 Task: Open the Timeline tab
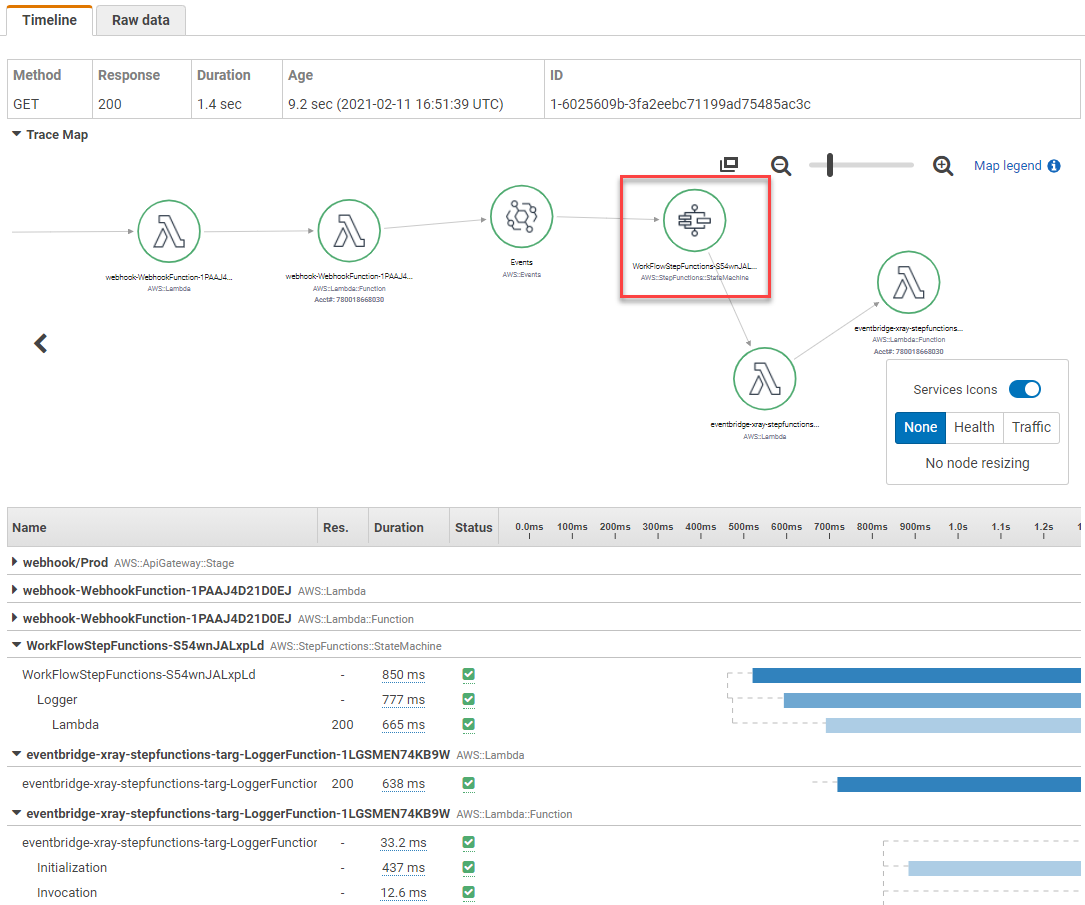click(49, 20)
